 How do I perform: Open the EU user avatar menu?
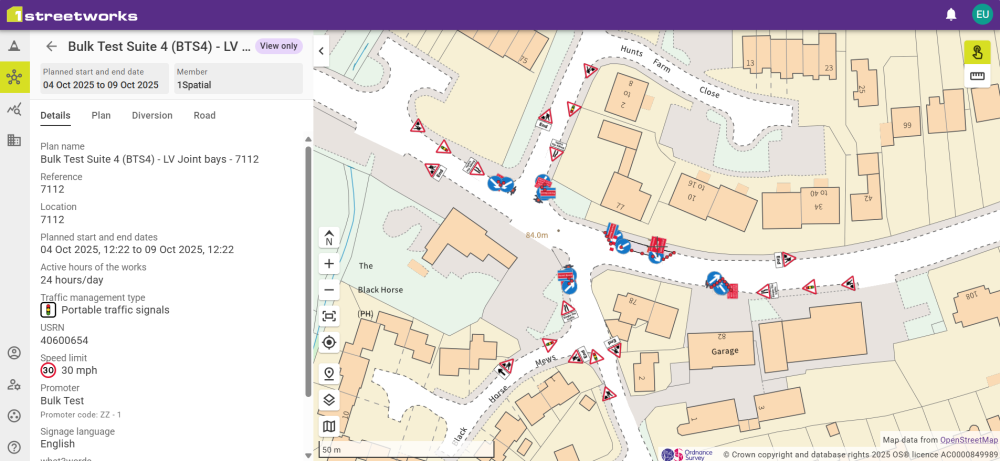pyautogui.click(x=982, y=15)
